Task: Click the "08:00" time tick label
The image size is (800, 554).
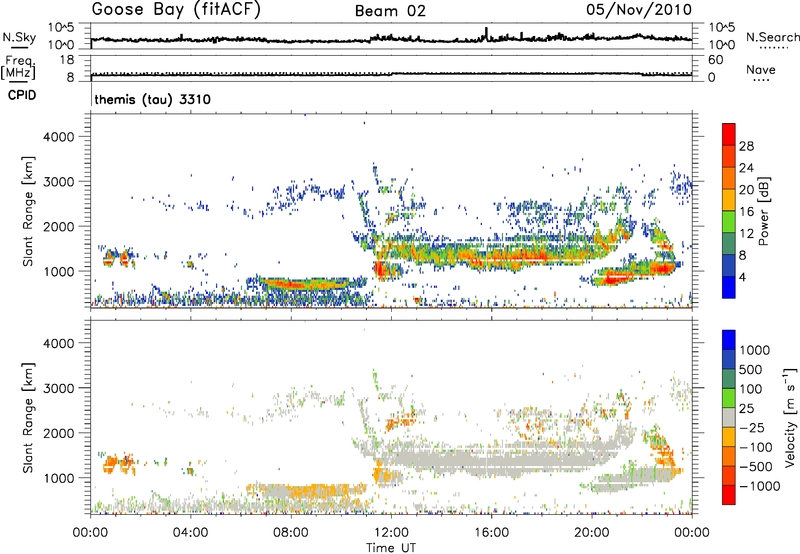Action: tap(291, 533)
